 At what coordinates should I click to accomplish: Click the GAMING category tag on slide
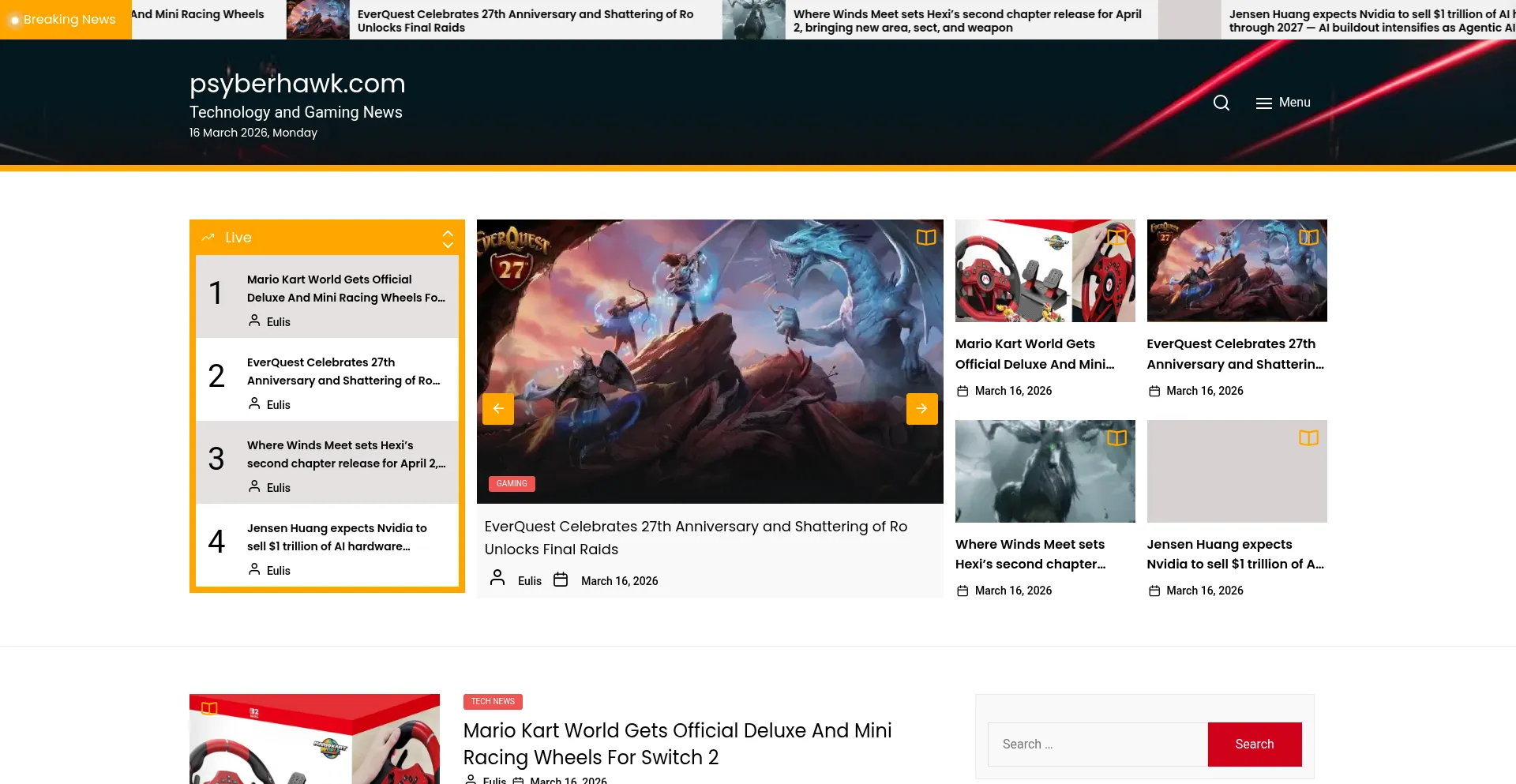[x=512, y=484]
